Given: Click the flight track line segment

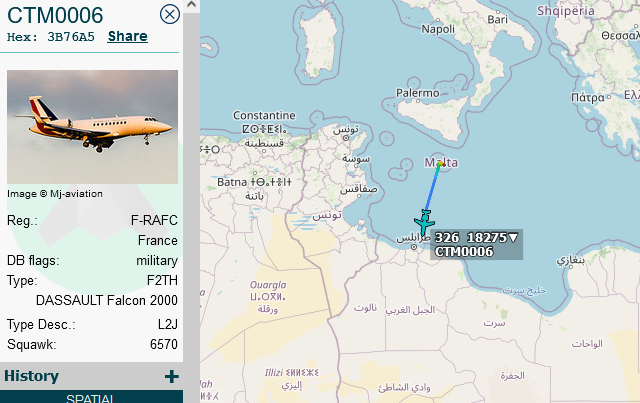Looking at the screenshot, I should [x=432, y=188].
